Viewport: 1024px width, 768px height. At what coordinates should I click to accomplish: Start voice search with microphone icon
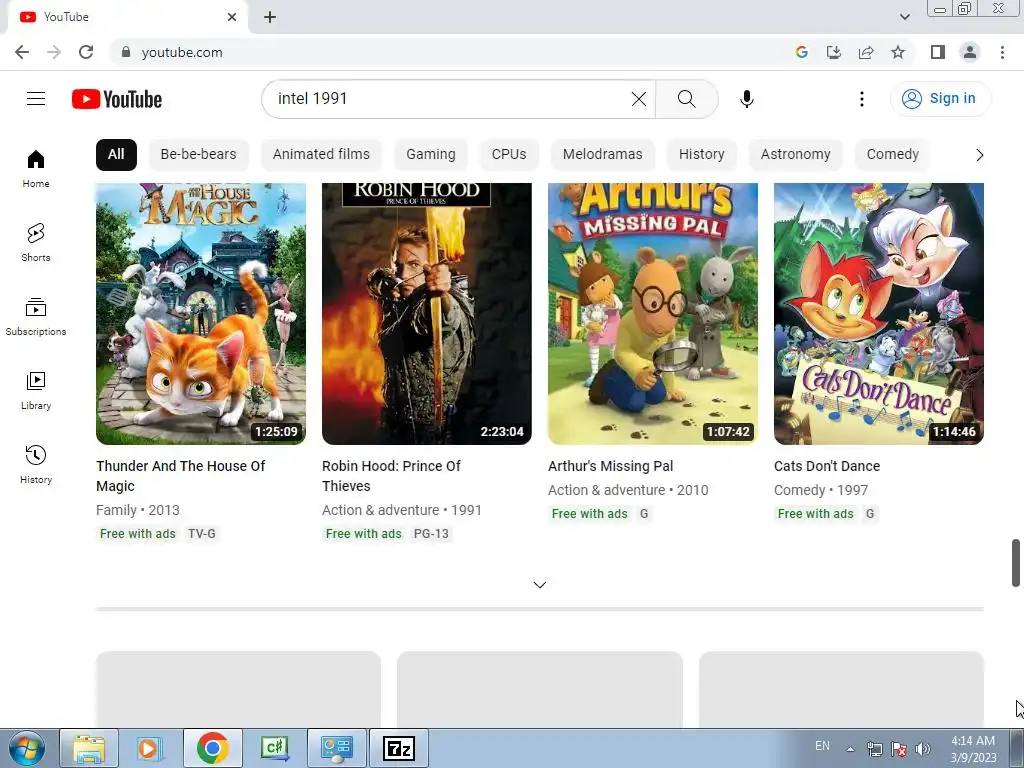pyautogui.click(x=746, y=99)
